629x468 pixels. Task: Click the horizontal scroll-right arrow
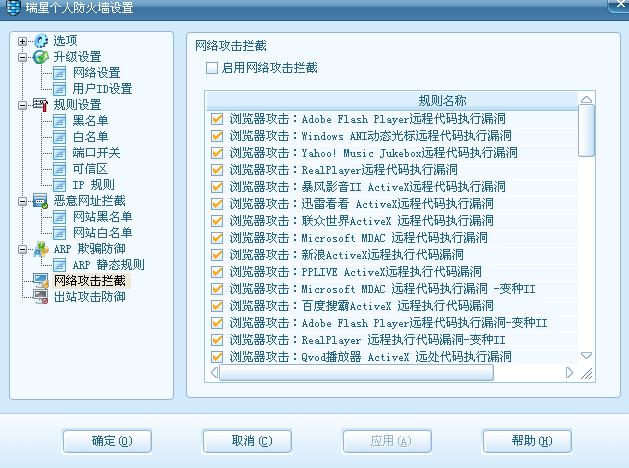coord(569,373)
